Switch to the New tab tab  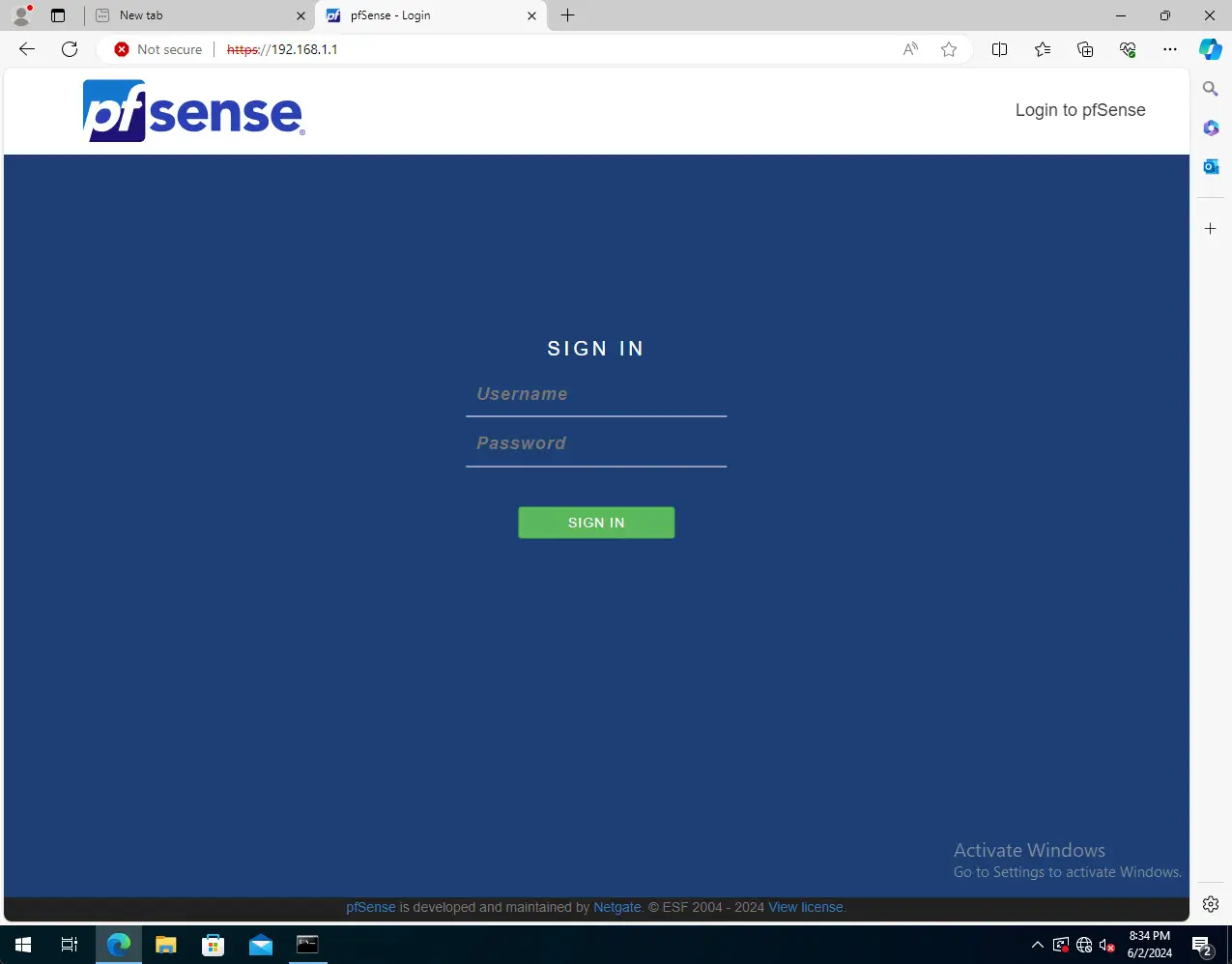pyautogui.click(x=201, y=15)
